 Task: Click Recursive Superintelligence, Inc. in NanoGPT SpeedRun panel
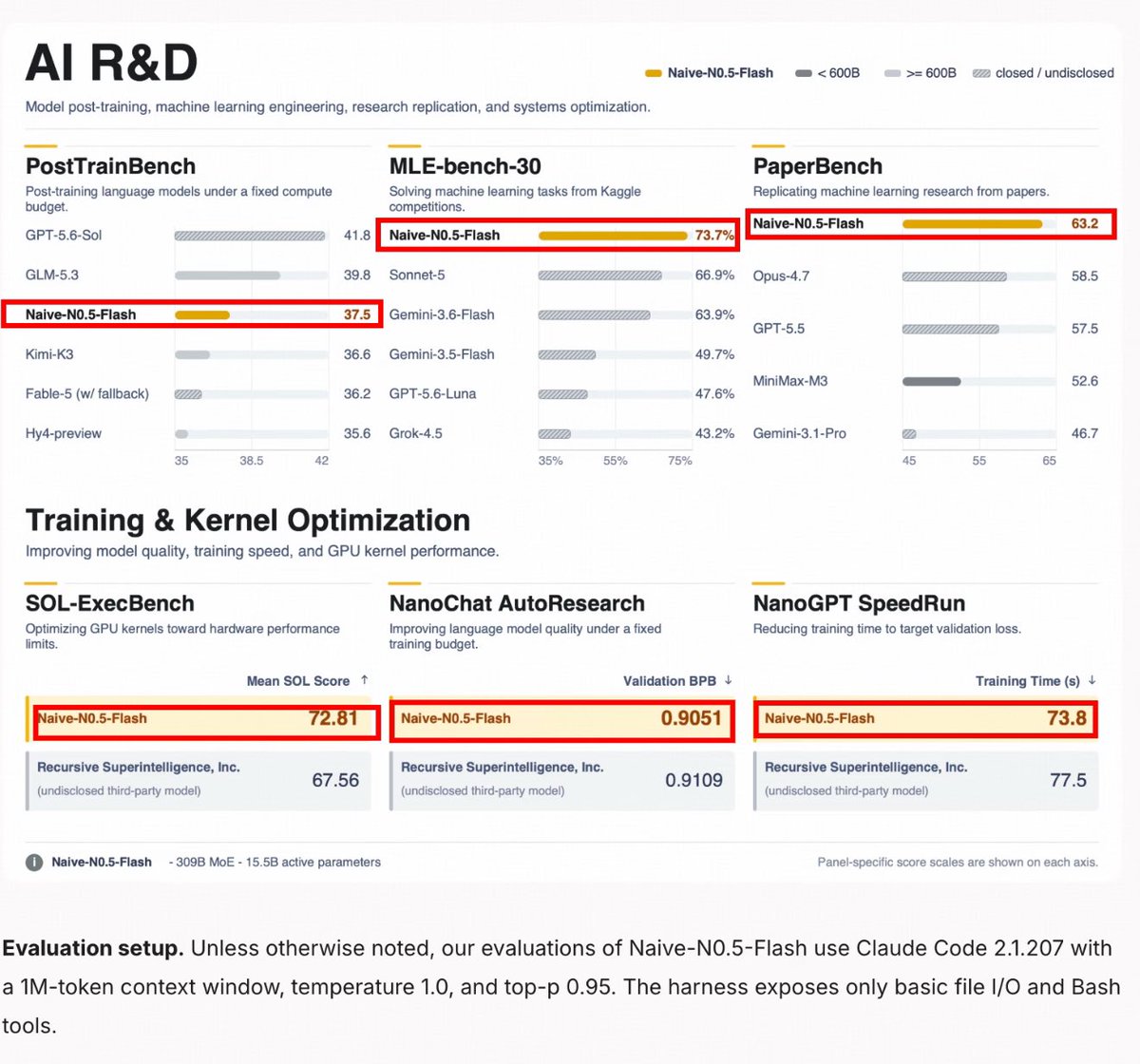click(x=866, y=768)
